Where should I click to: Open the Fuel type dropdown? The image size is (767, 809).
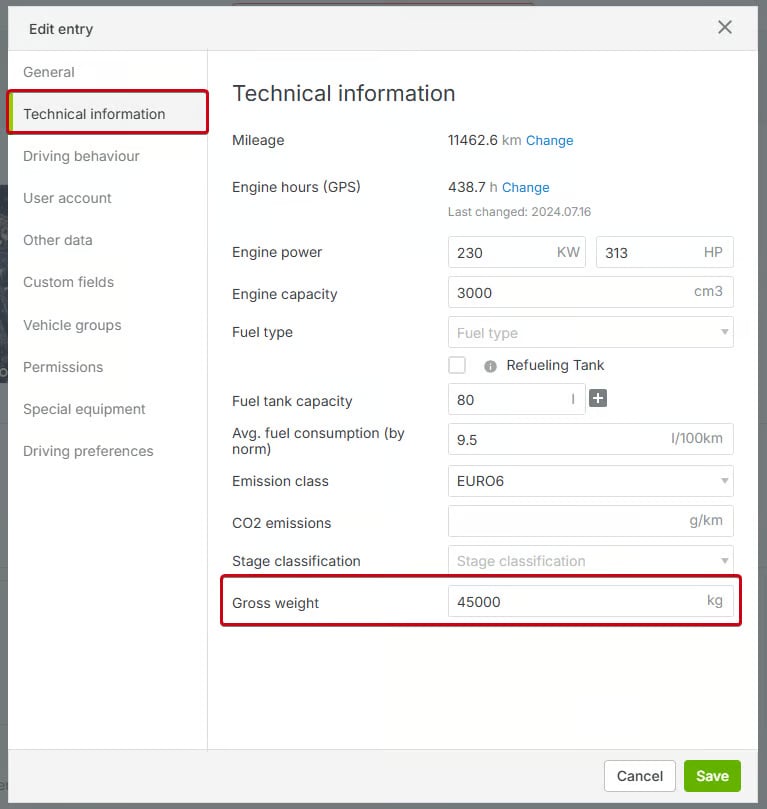(590, 333)
